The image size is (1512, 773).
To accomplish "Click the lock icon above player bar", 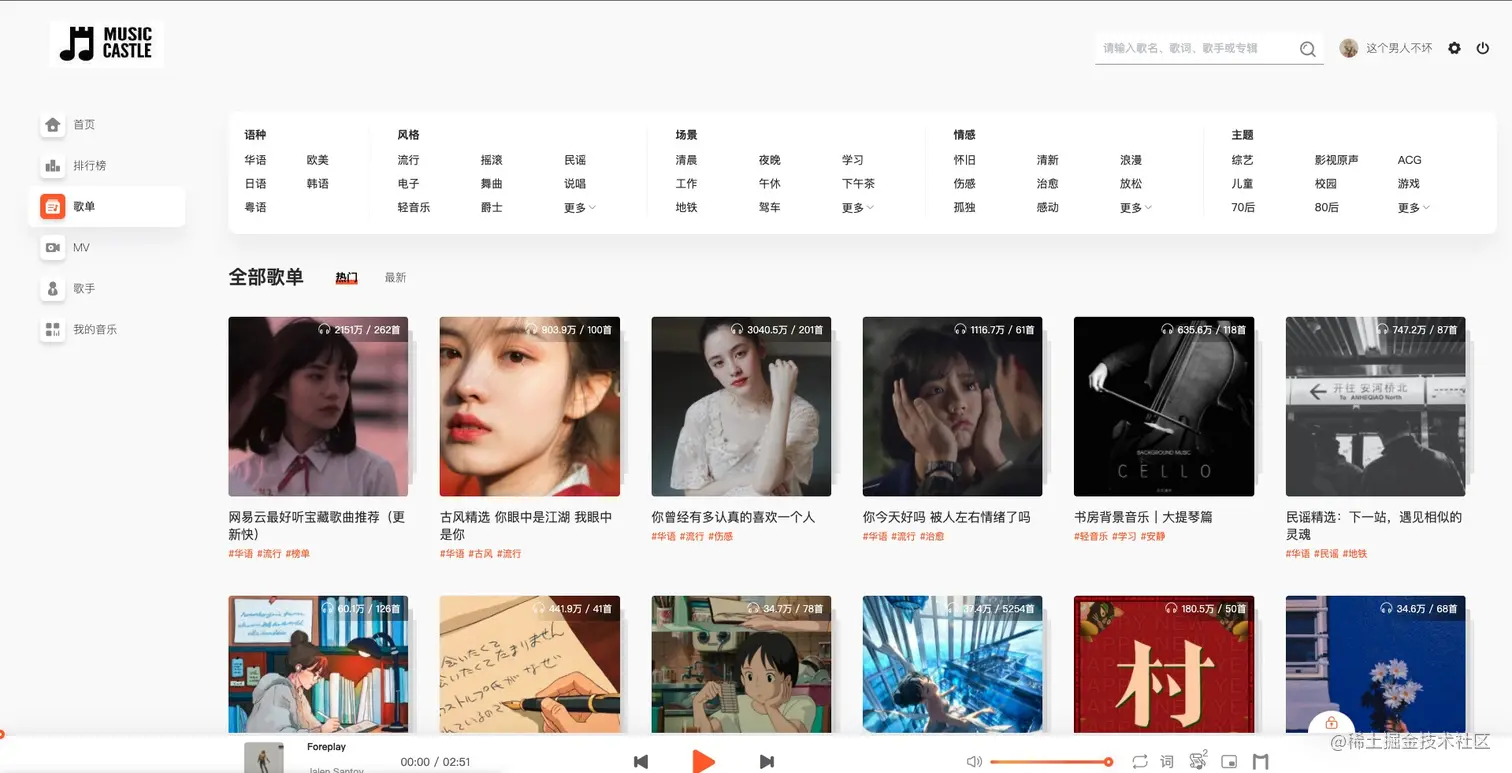I will pos(1331,723).
